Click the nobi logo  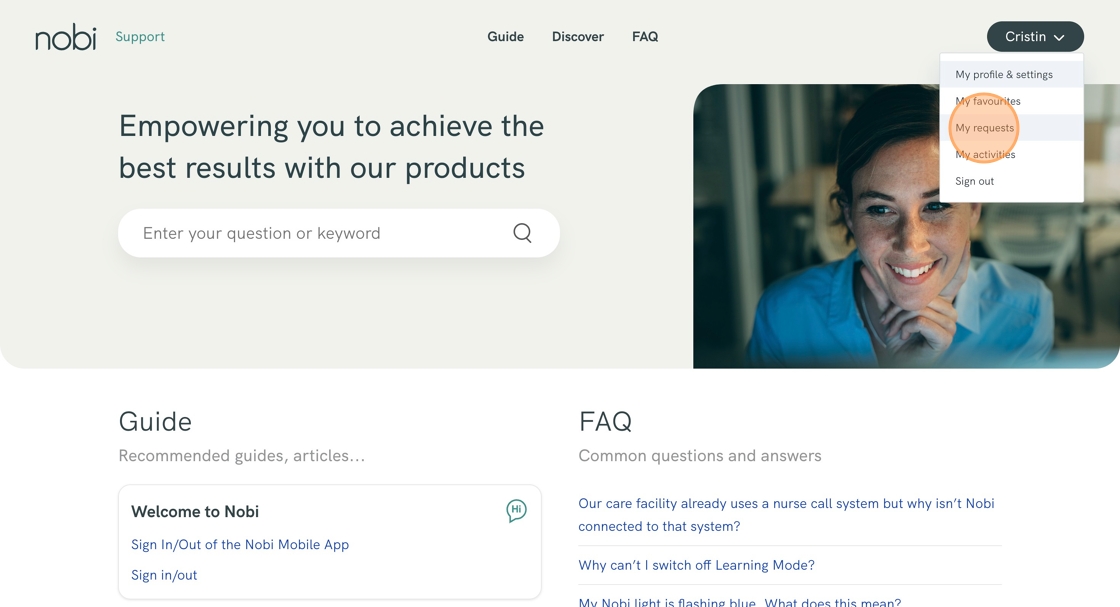66,37
